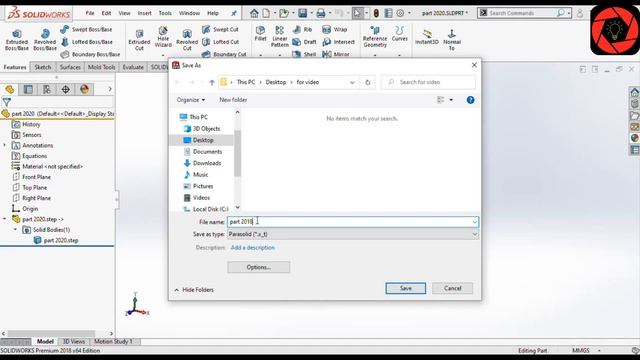
Task: Open the Motion Study 1 tab
Action: (x=113, y=342)
